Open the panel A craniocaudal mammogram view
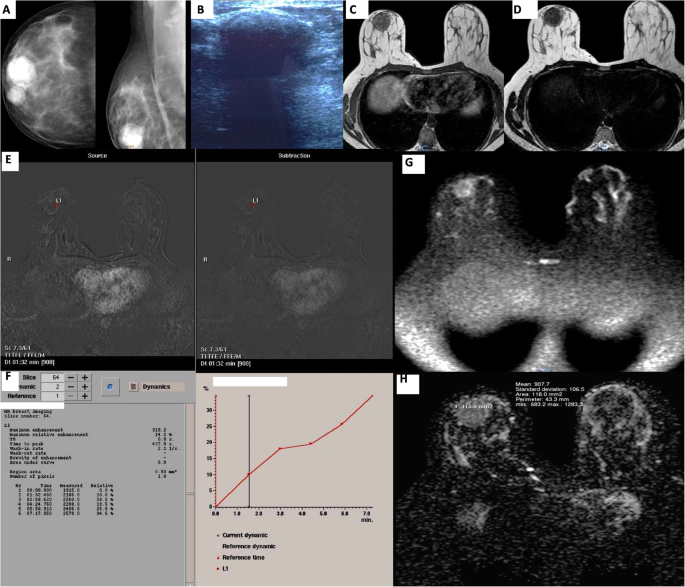 pos(48,75)
